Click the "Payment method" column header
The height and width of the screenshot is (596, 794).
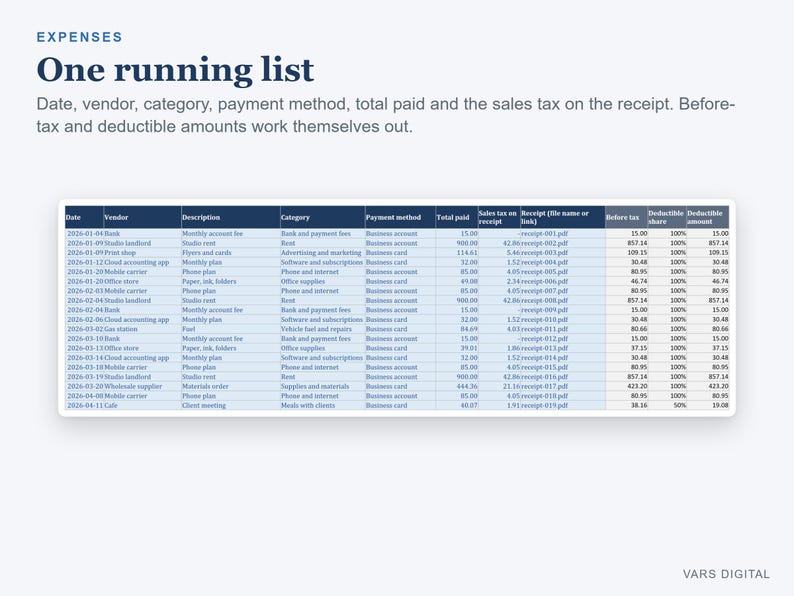400,217
